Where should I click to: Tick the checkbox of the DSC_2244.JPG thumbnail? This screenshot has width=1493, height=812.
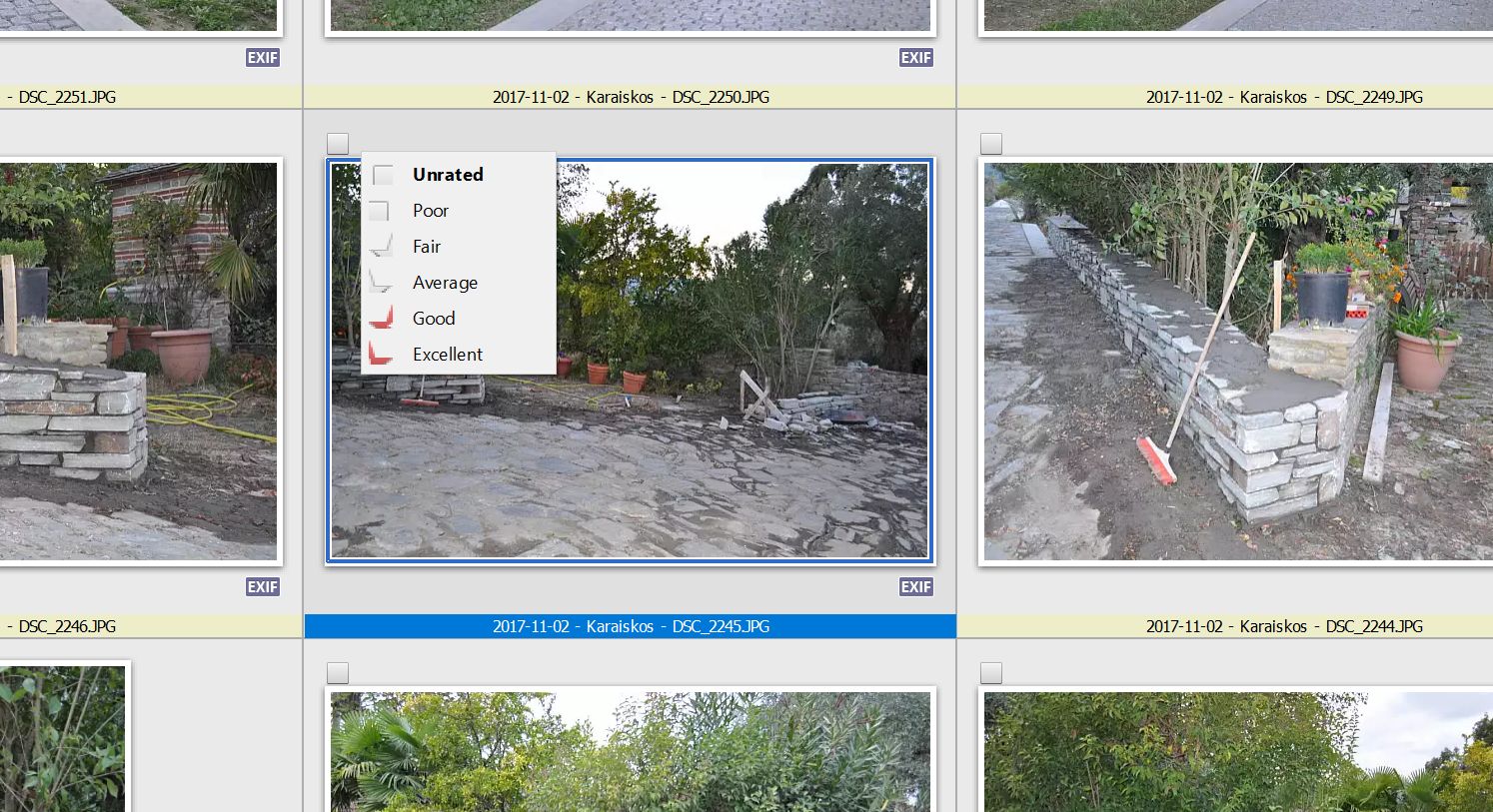pos(991,143)
